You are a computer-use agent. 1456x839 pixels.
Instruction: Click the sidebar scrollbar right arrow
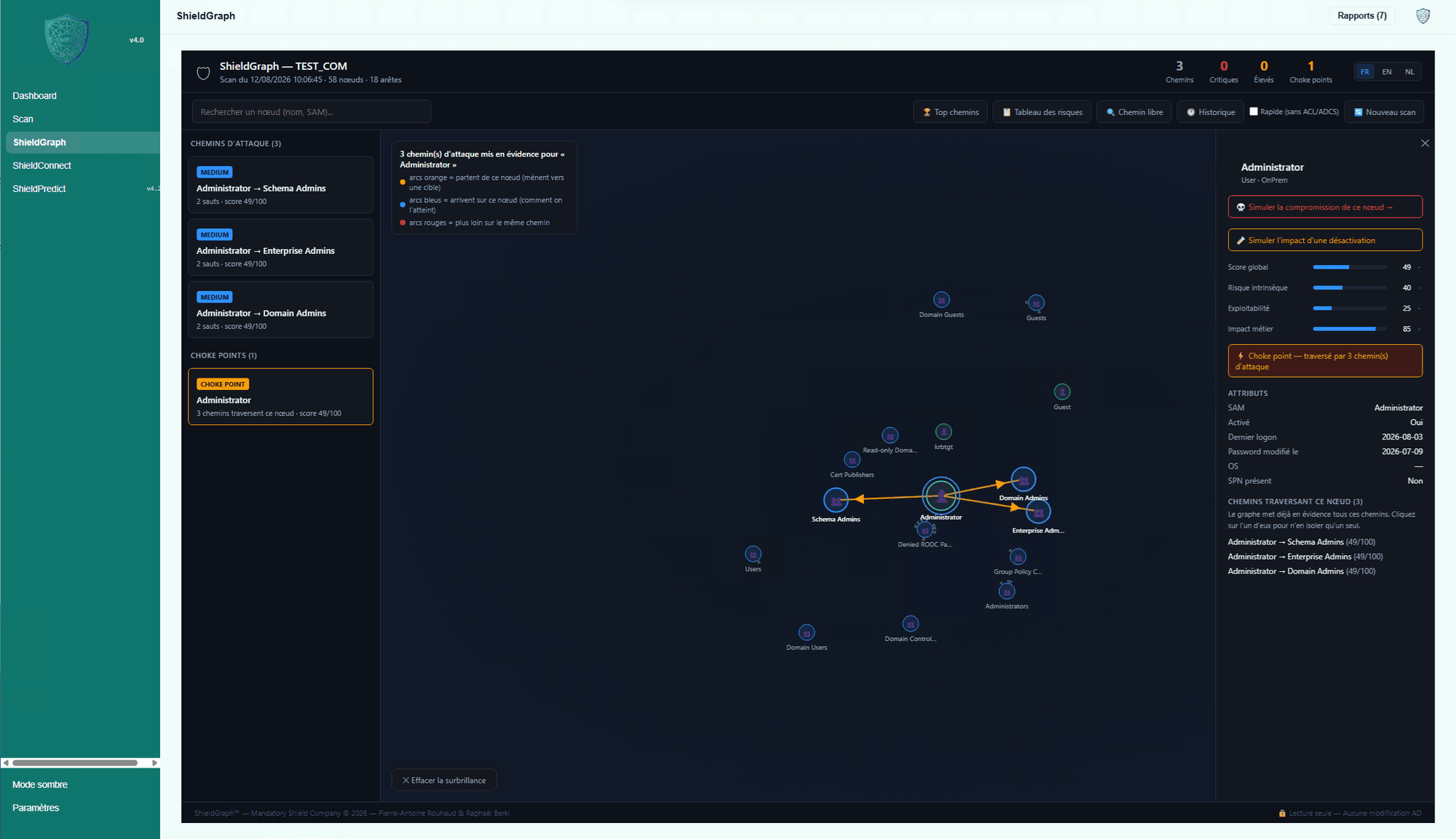click(x=154, y=763)
